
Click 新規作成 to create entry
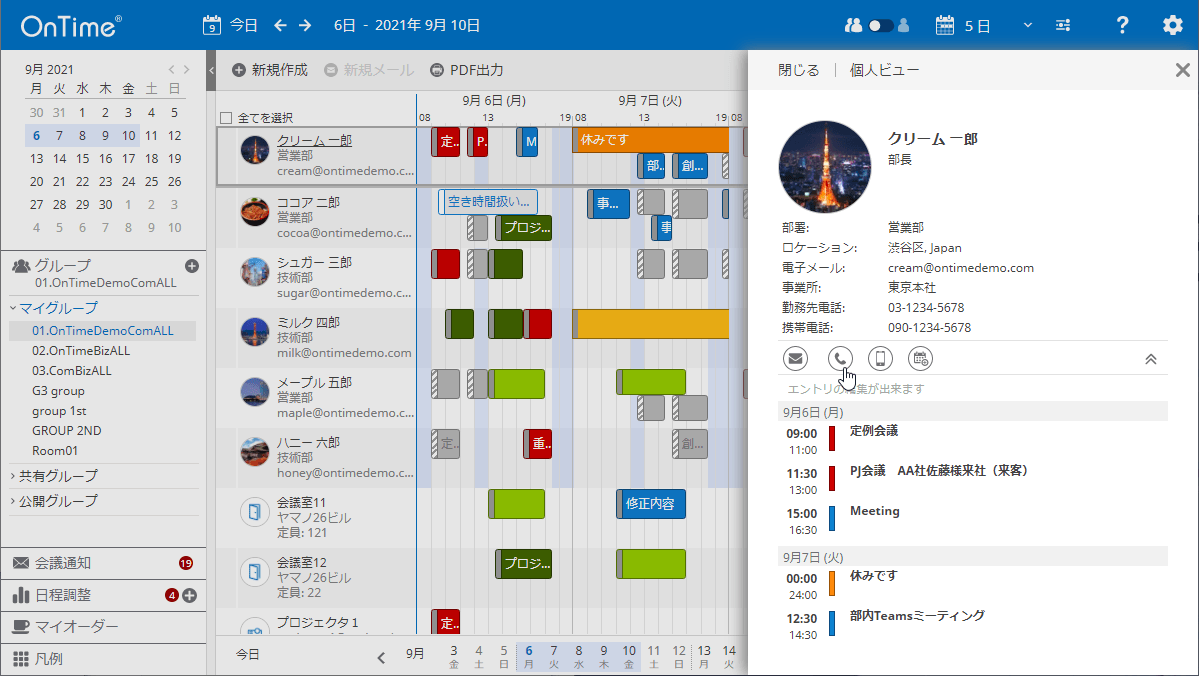(270, 70)
